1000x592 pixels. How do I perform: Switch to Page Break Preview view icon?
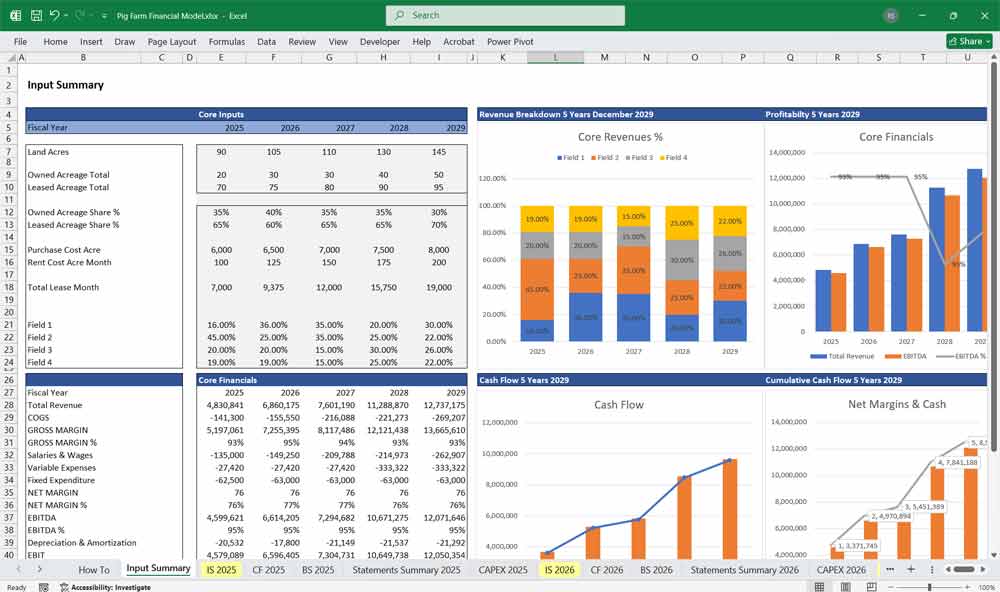pyautogui.click(x=872, y=585)
